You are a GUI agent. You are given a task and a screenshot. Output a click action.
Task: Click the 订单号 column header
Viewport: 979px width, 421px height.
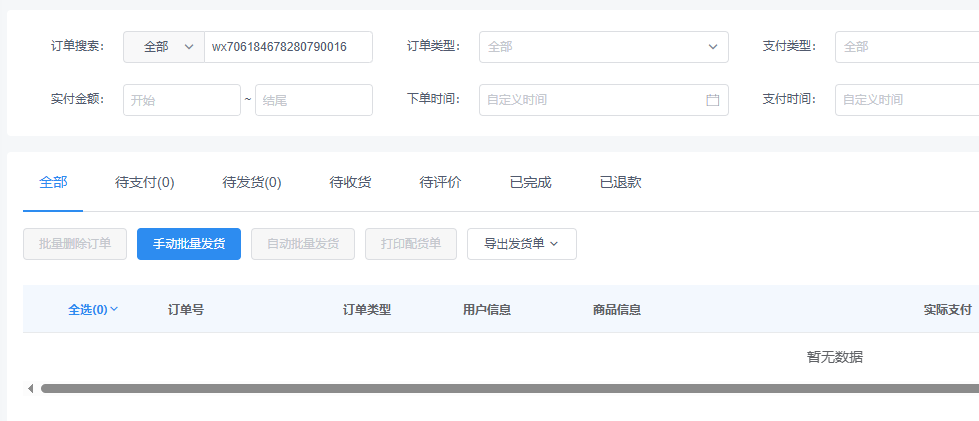pyautogui.click(x=186, y=309)
